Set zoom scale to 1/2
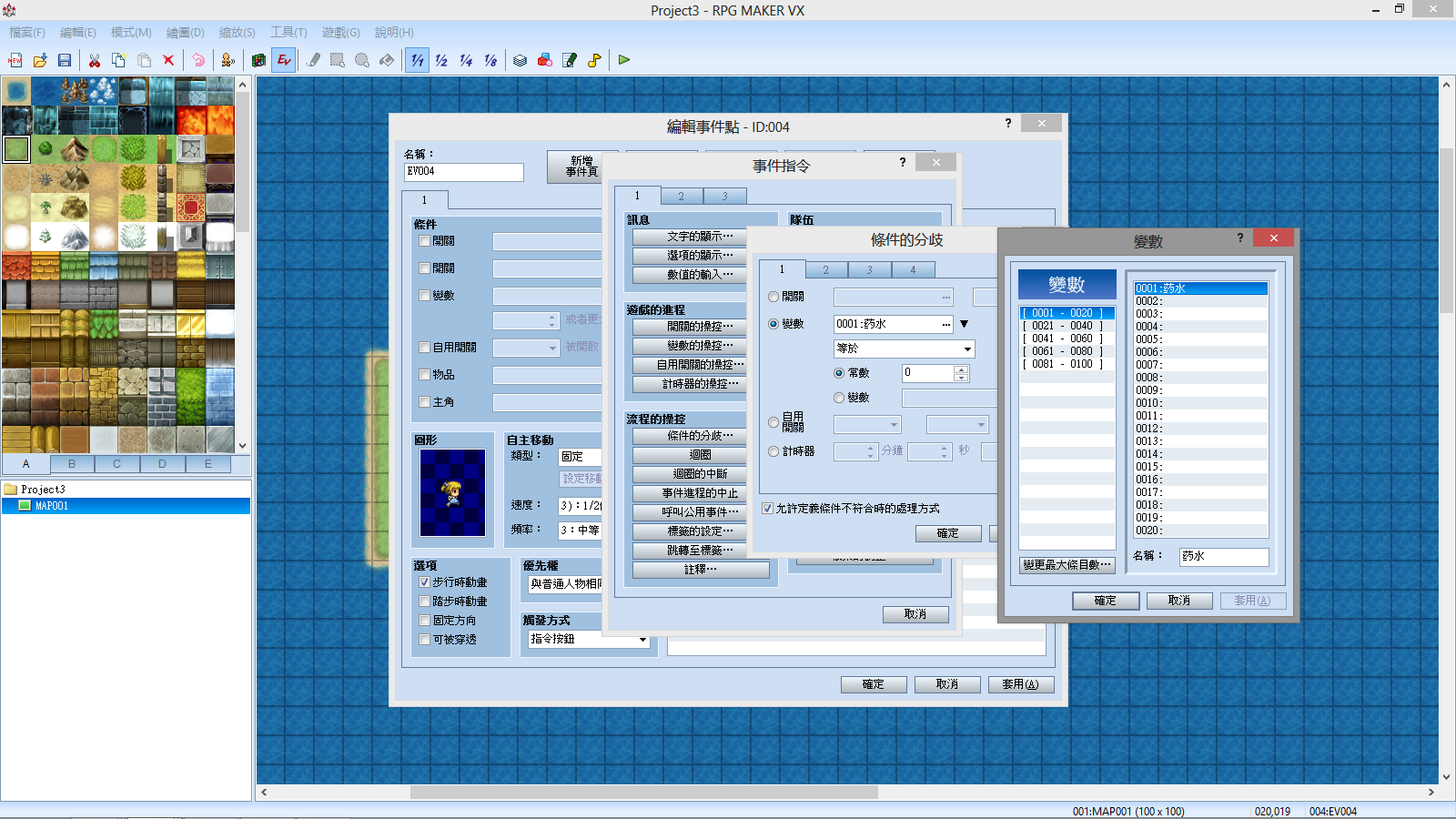 441,60
